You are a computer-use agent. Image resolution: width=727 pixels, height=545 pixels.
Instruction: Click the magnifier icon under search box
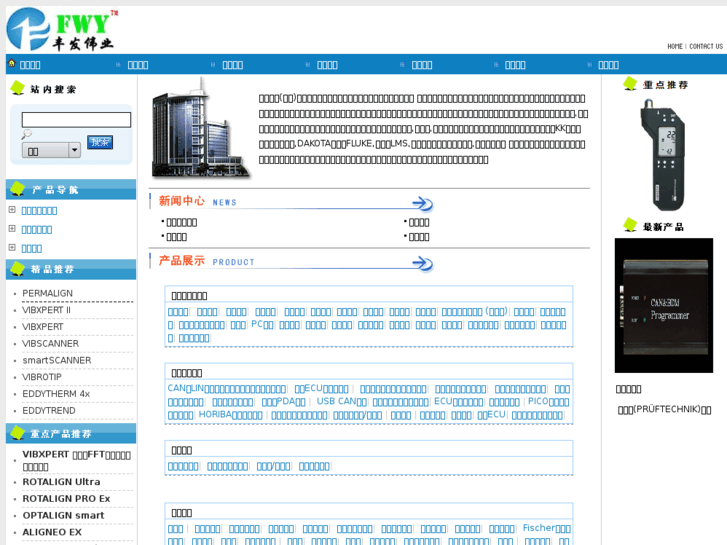coord(27,134)
